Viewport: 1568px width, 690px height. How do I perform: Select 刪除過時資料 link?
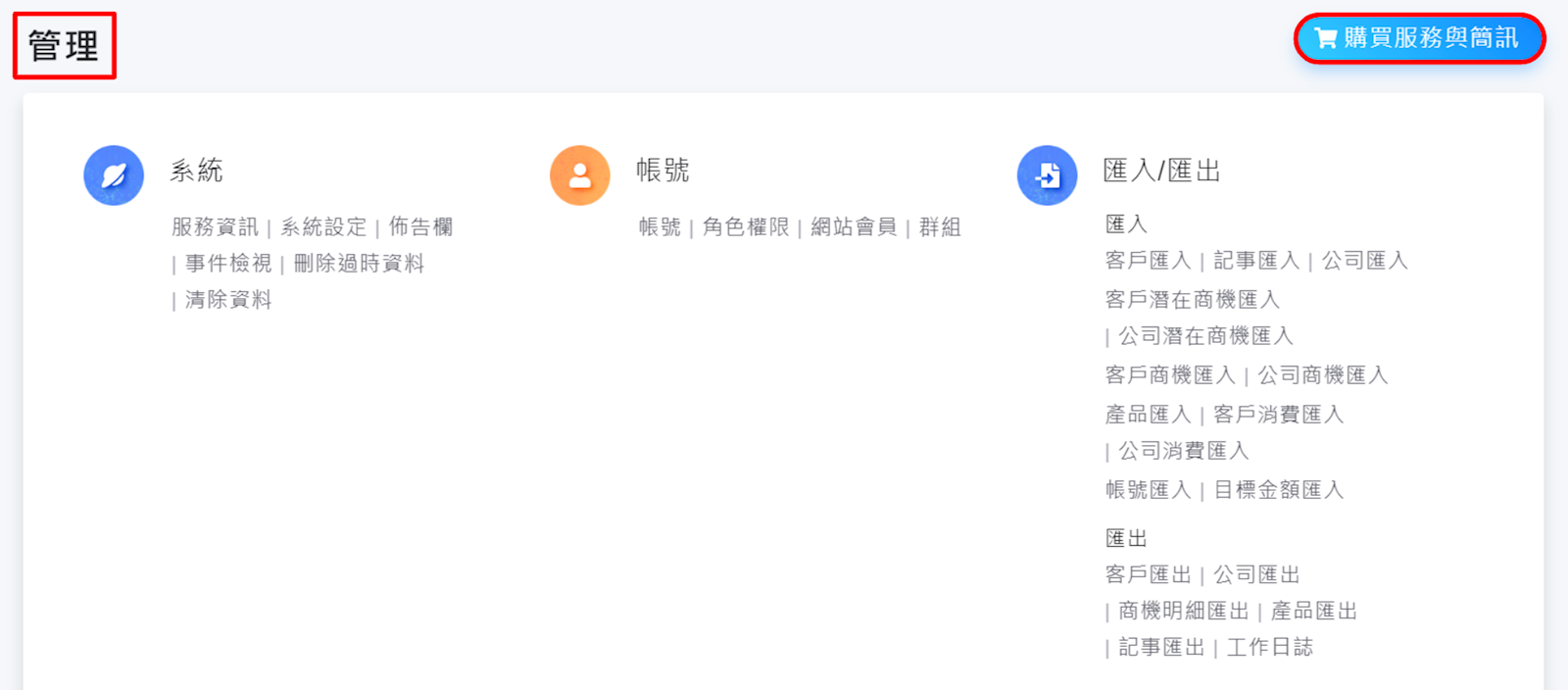coord(359,264)
